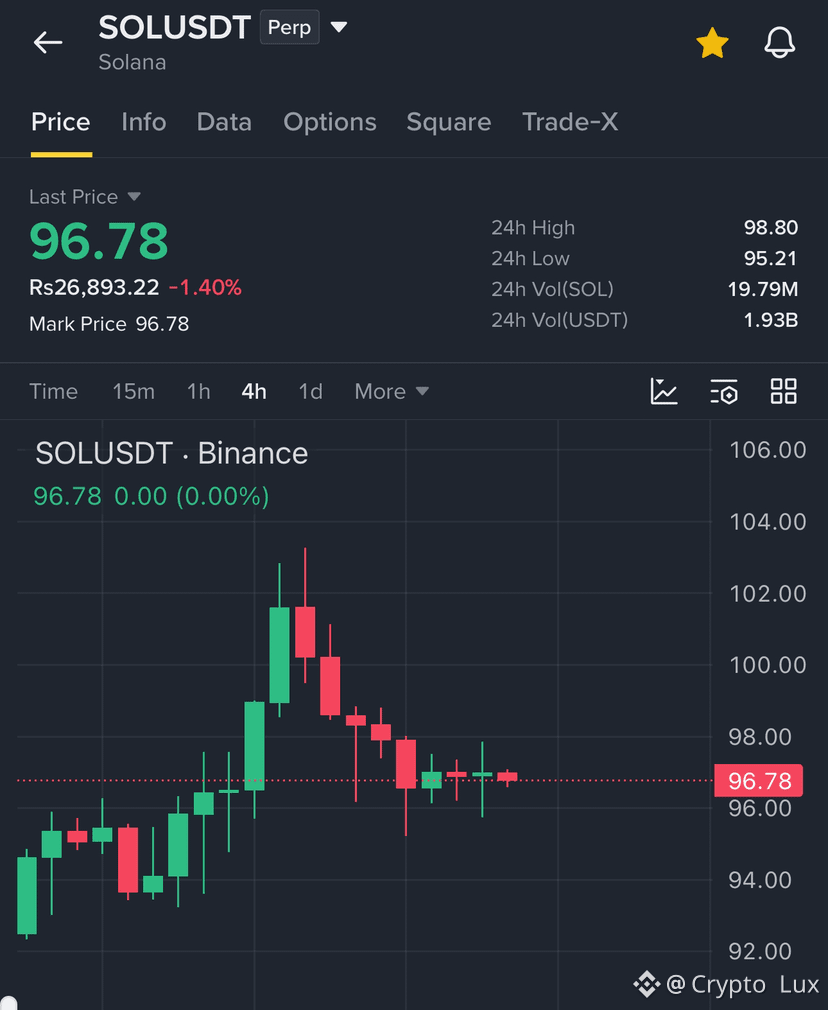Select the Time chart interval
Image resolution: width=828 pixels, height=1010 pixels.
[53, 391]
